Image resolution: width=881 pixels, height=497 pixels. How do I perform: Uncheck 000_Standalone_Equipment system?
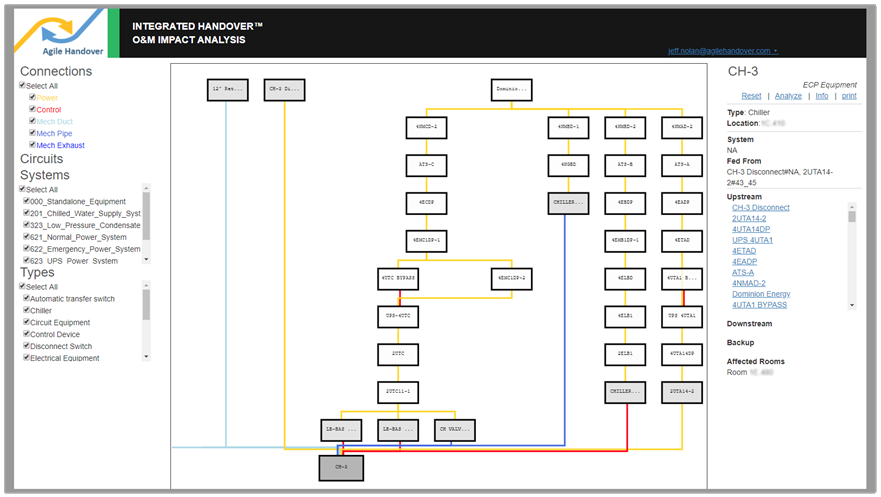coord(26,200)
